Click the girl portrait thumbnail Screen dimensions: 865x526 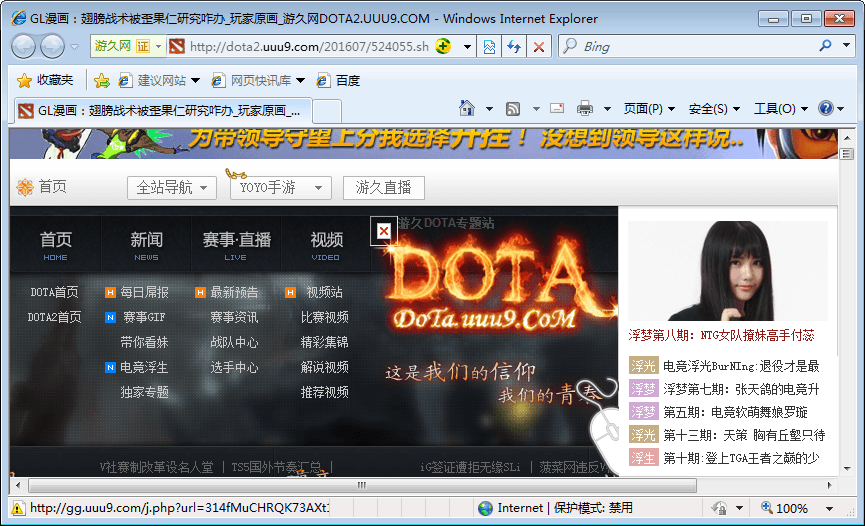click(728, 270)
